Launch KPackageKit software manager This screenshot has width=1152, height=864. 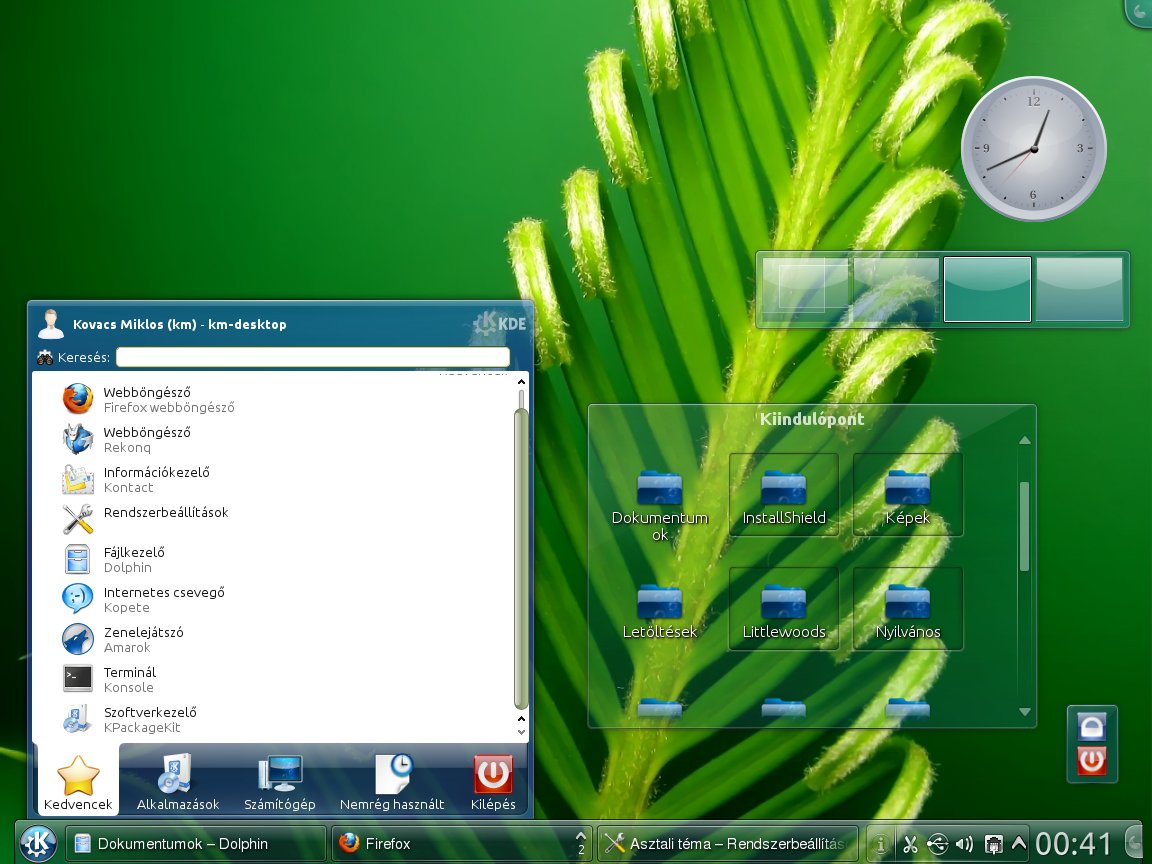(x=279, y=719)
